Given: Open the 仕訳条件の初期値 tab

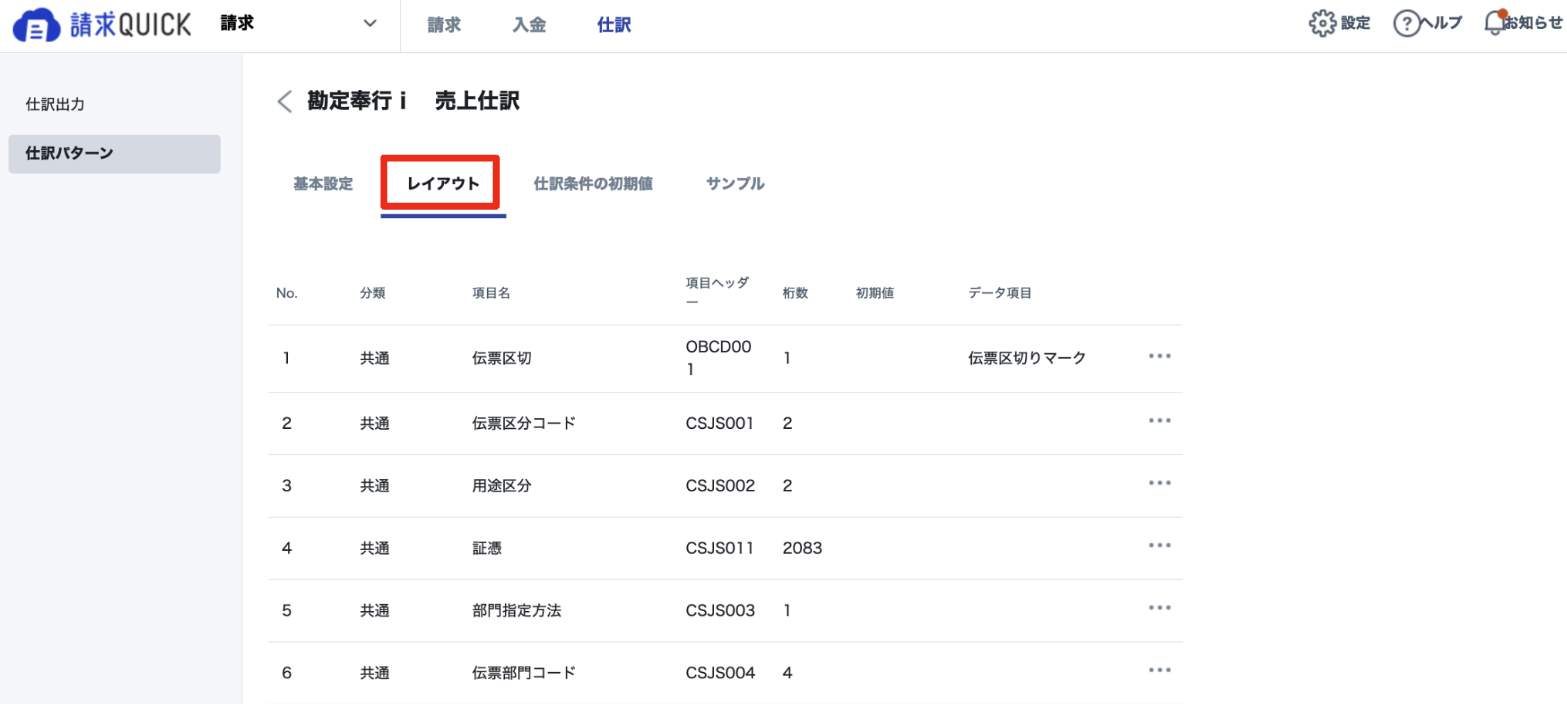Looking at the screenshot, I should point(593,184).
